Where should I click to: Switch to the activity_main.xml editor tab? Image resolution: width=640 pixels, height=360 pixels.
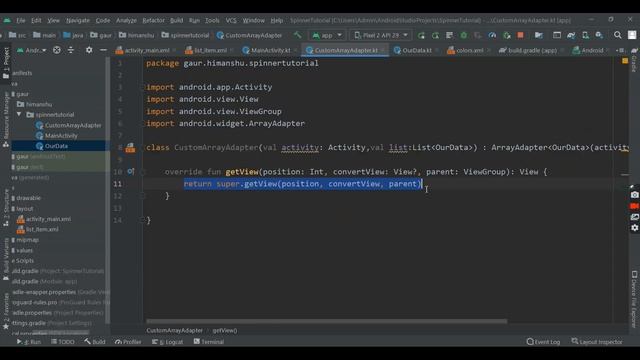(x=146, y=50)
